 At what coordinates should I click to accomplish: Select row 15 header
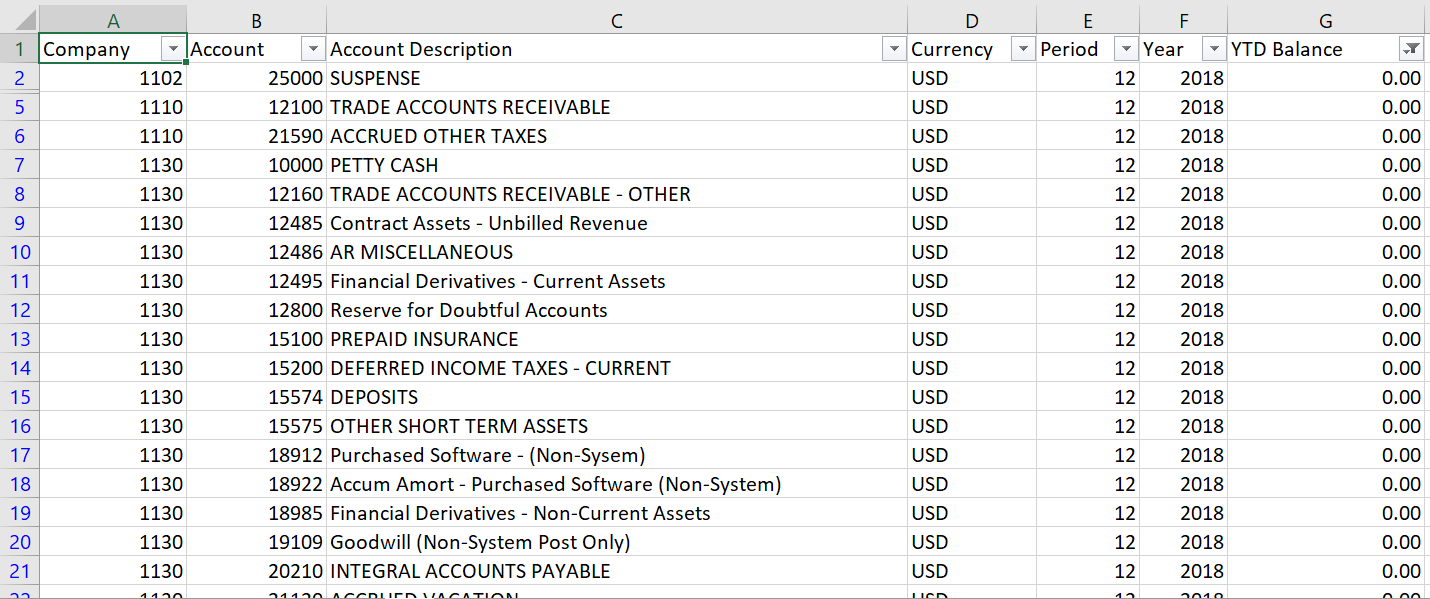pyautogui.click(x=19, y=397)
